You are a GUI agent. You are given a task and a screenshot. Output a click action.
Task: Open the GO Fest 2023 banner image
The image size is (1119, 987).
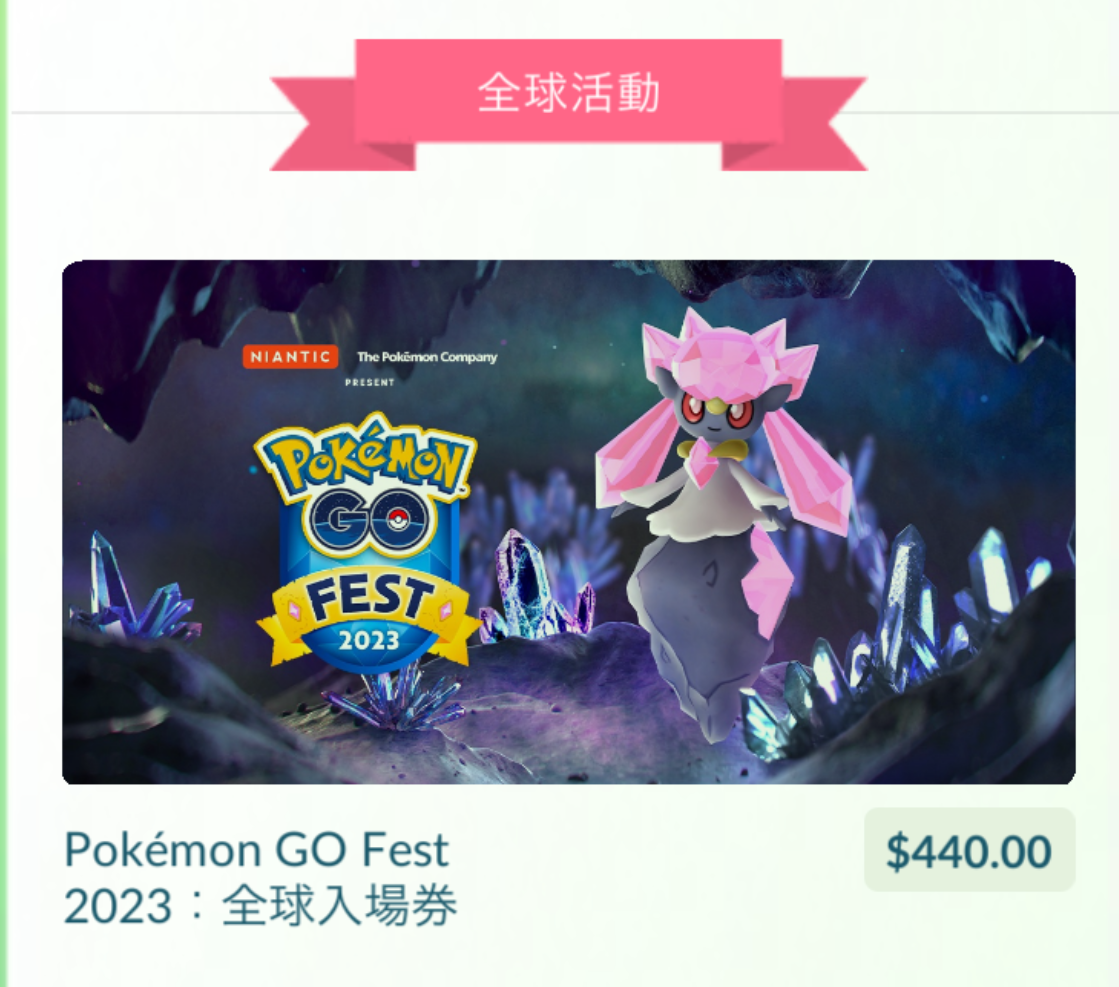tap(569, 522)
